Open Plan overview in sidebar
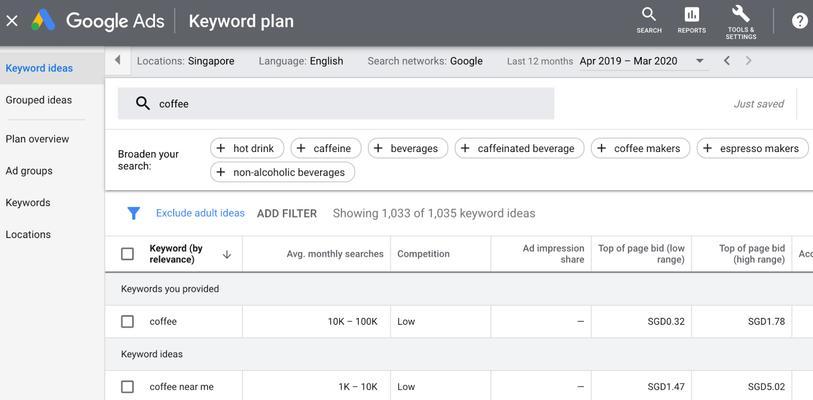This screenshot has width=813, height=400. pyautogui.click(x=37, y=139)
